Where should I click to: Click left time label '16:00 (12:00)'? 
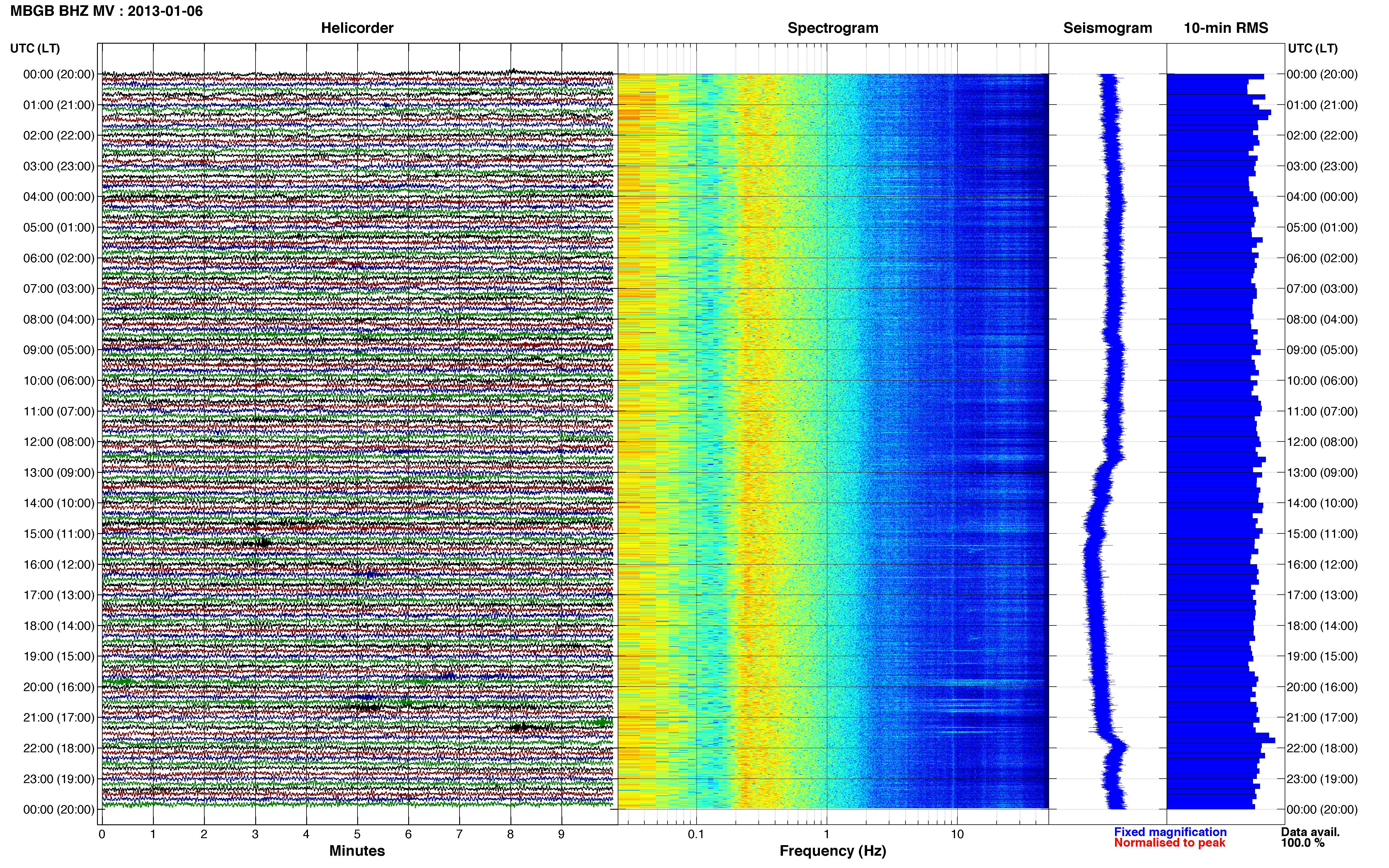59,564
